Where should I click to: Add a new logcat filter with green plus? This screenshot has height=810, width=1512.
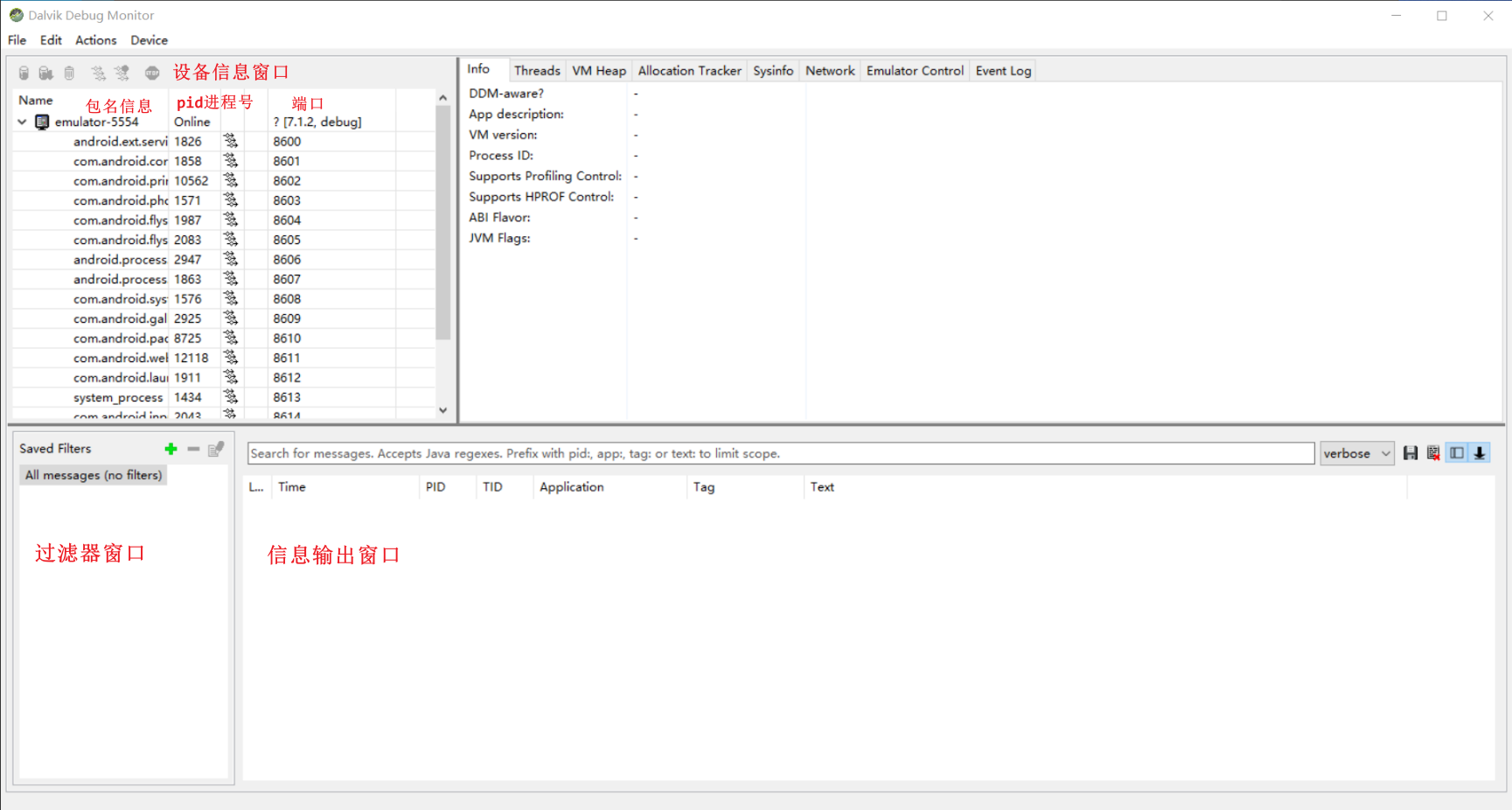[171, 449]
